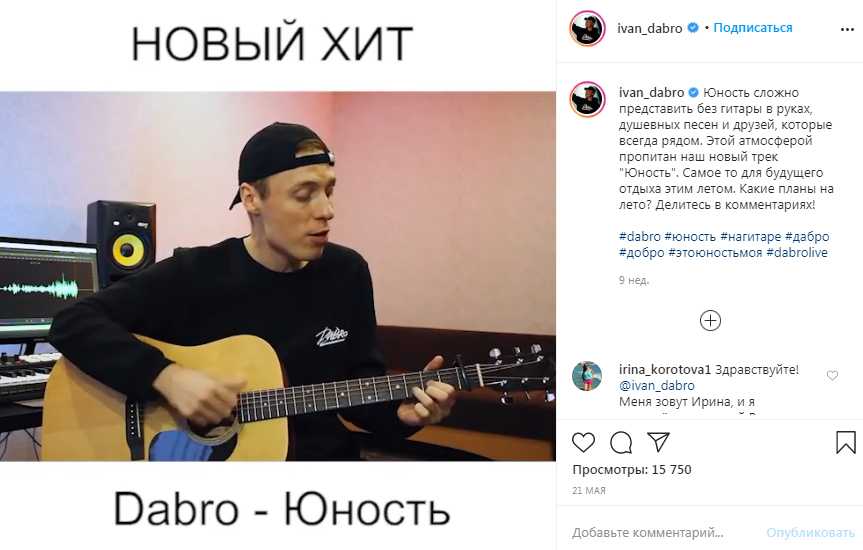The image size is (863, 550).
Task: Open the #dabro hashtag
Action: coord(640,237)
